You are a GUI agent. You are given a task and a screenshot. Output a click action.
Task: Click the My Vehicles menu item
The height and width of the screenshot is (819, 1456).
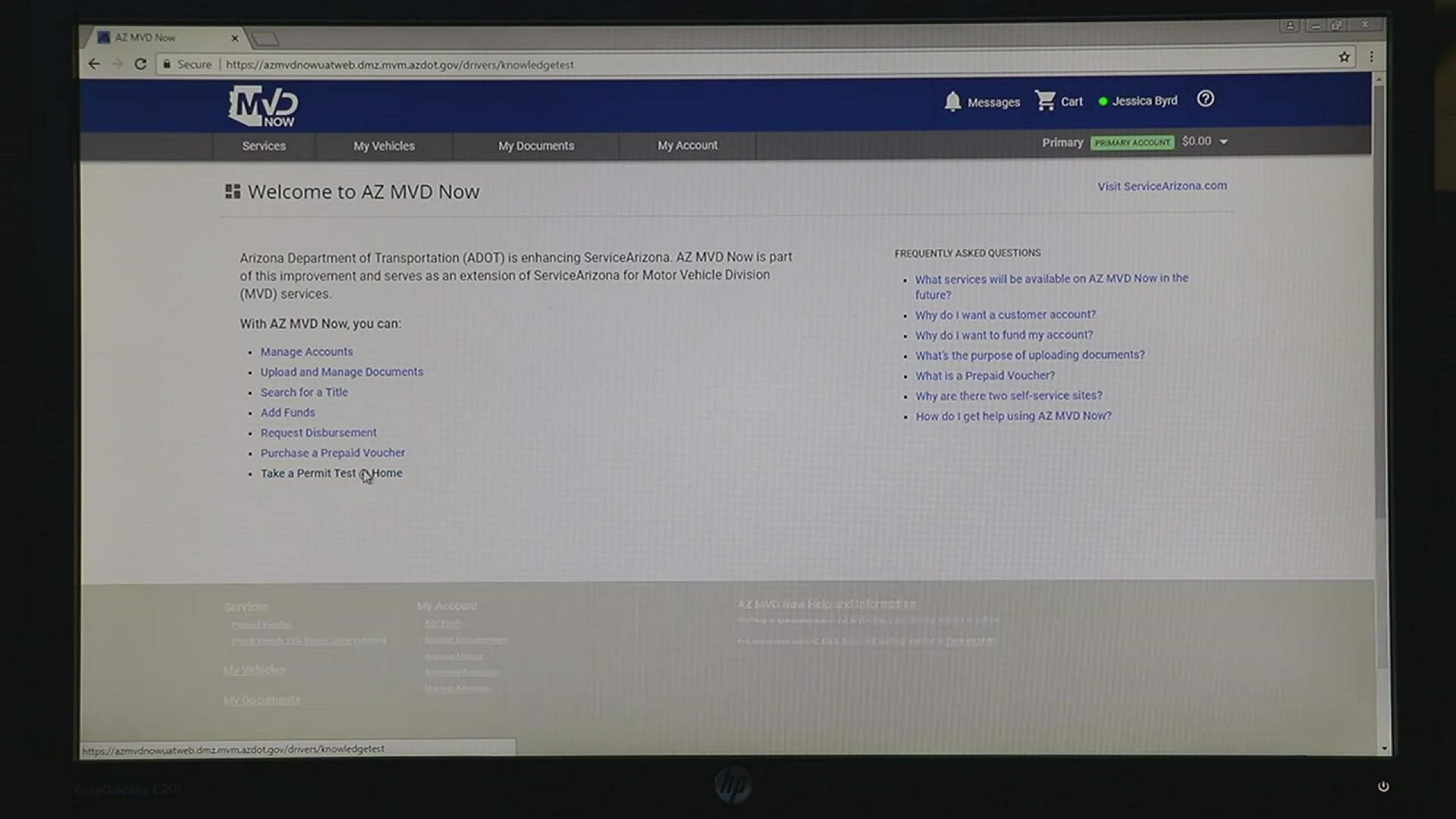384,145
